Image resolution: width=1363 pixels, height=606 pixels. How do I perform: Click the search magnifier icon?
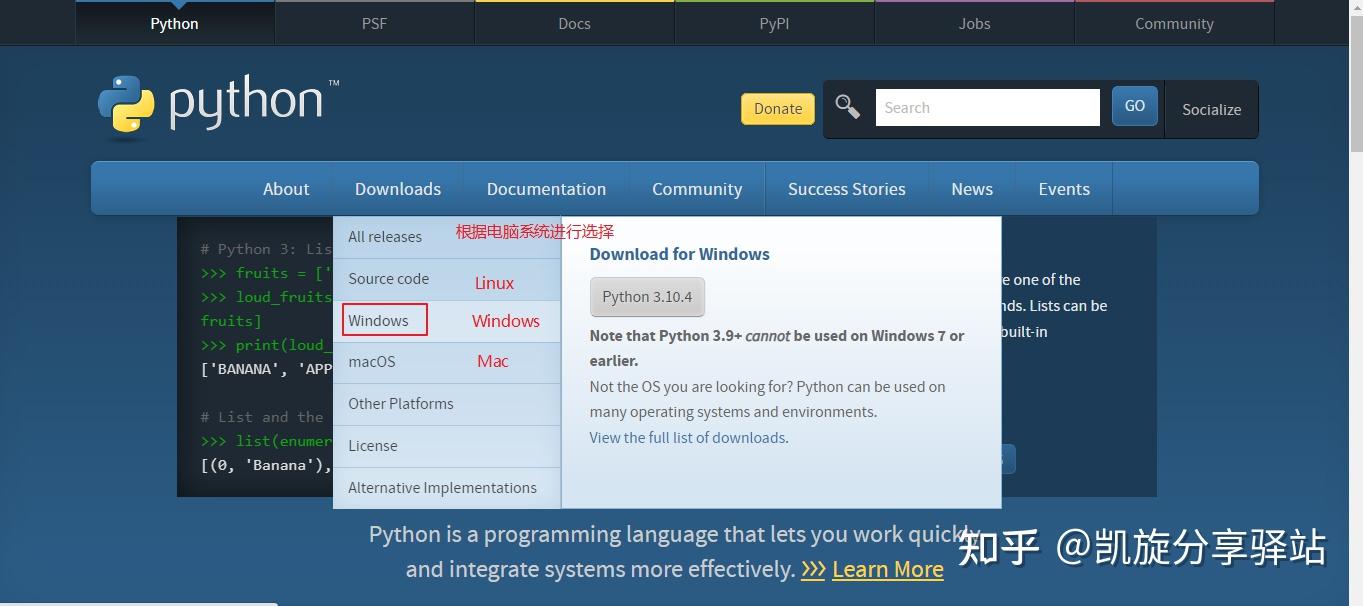point(847,107)
